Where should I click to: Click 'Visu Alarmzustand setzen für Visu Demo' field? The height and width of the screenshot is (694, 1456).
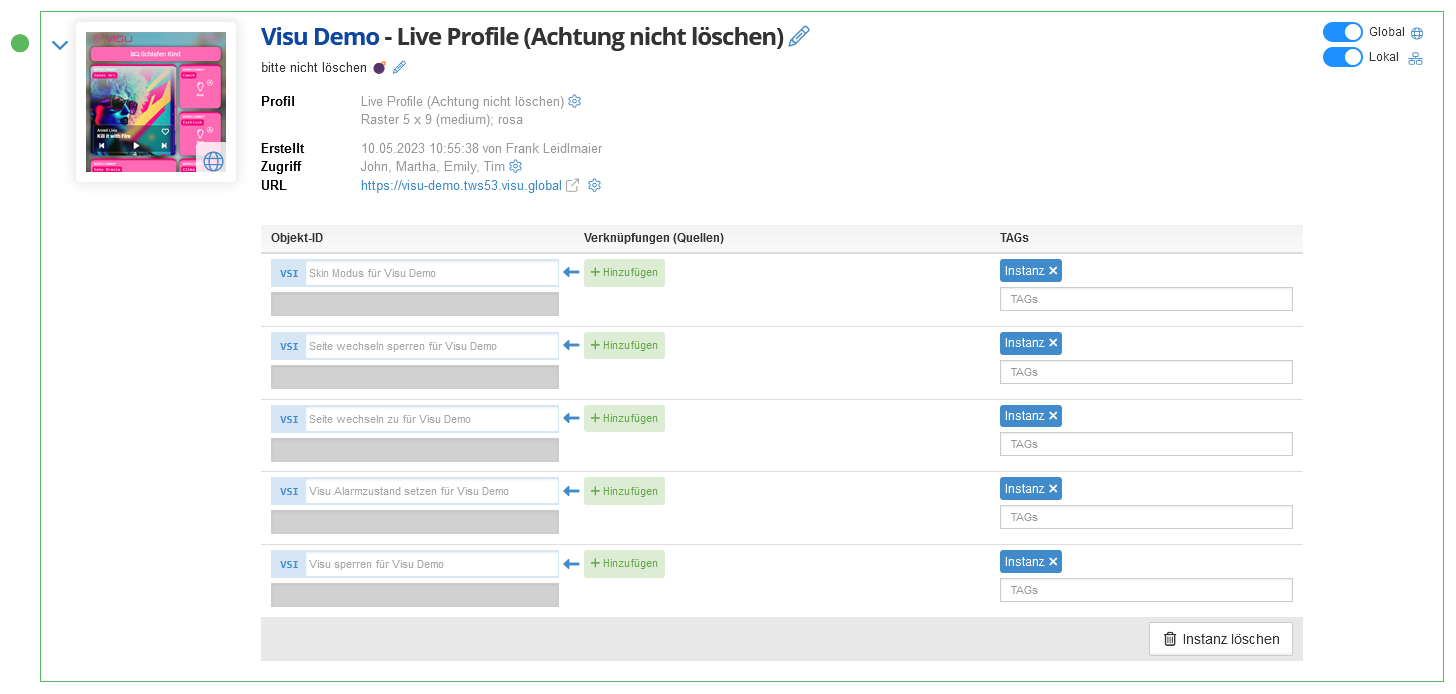pyautogui.click(x=432, y=491)
